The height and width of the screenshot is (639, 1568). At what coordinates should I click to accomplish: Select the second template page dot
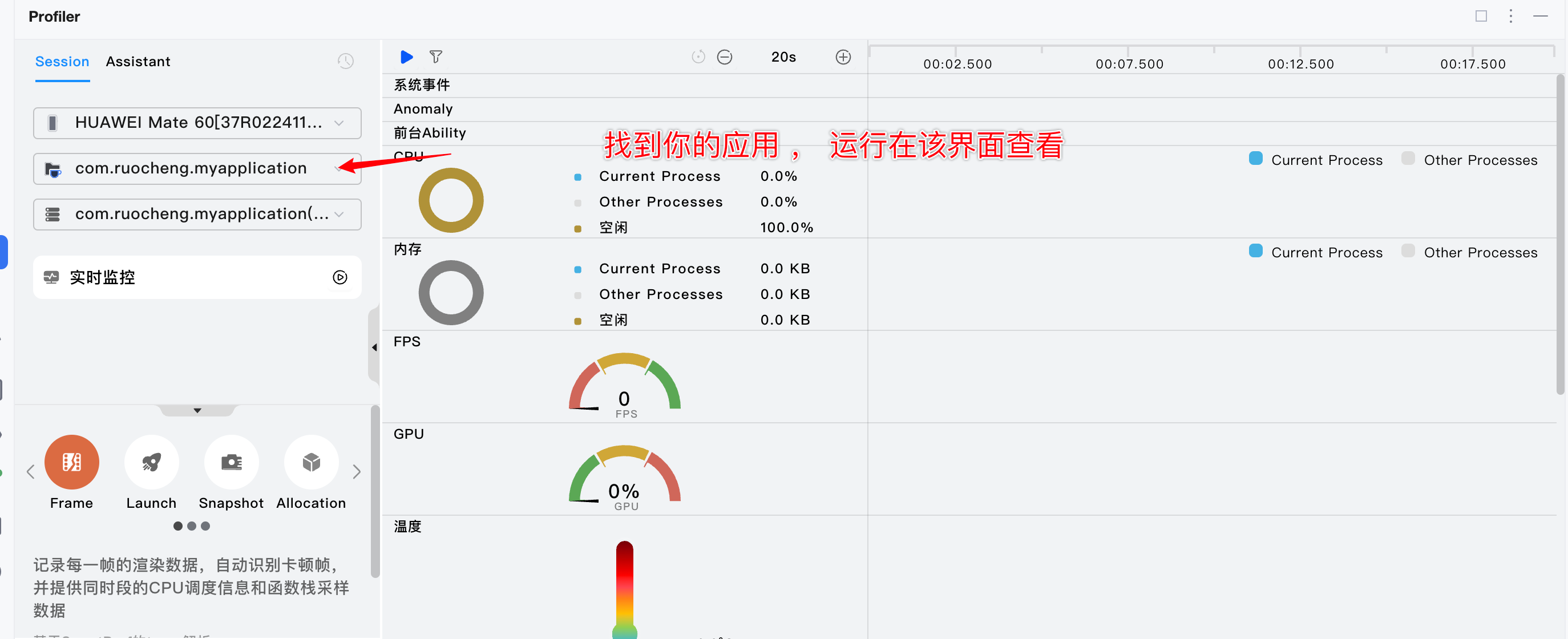[x=192, y=526]
